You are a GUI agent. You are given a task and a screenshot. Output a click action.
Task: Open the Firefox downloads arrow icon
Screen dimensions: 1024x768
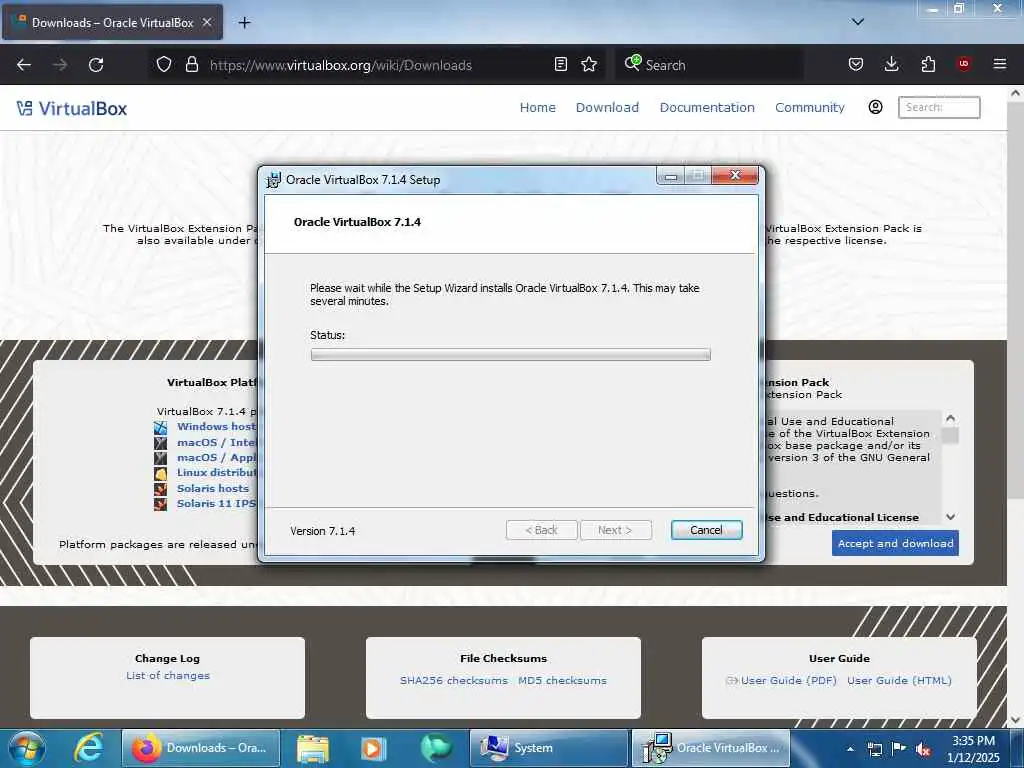[891, 65]
